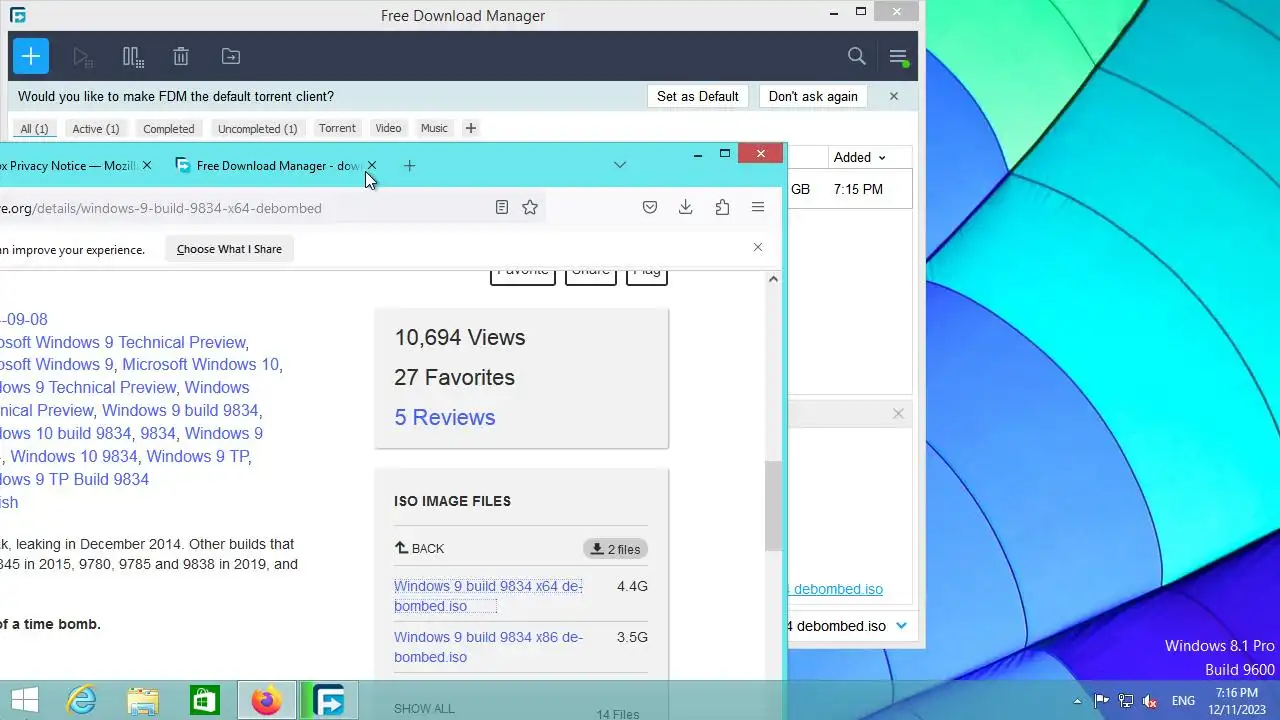The width and height of the screenshot is (1280, 720).
Task: Click the Firefox address bar URL
Action: click(x=161, y=208)
